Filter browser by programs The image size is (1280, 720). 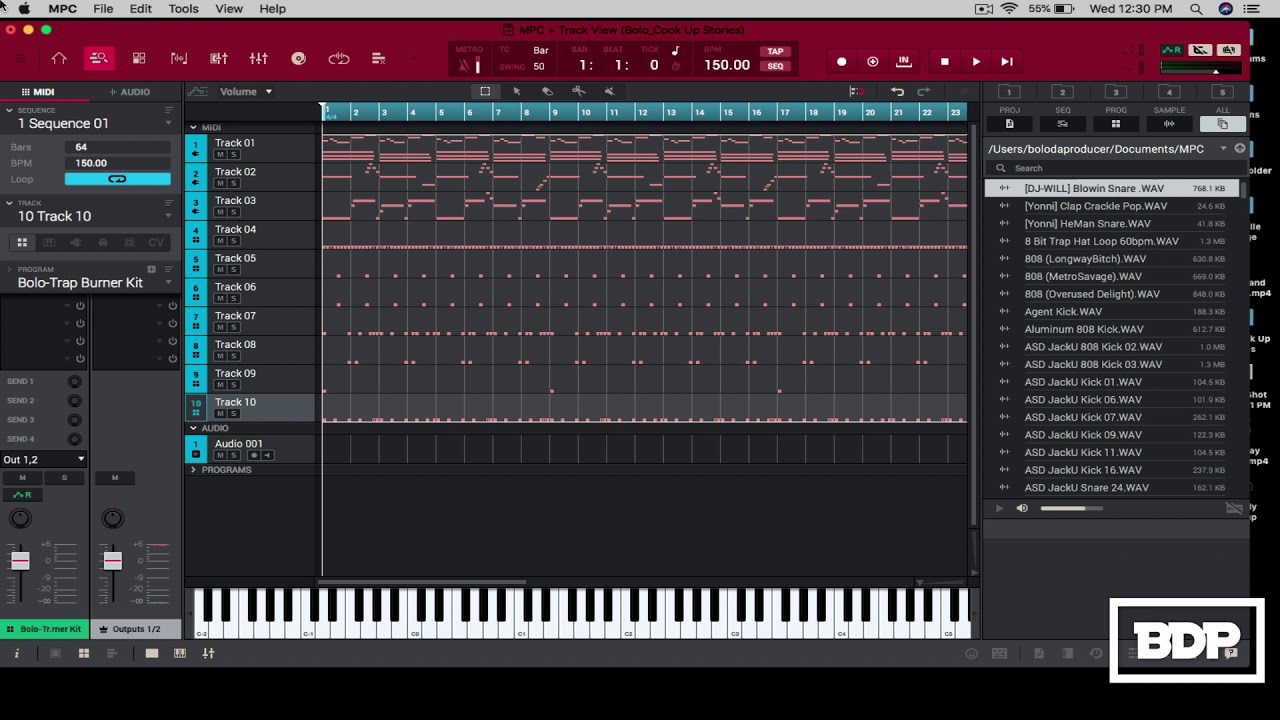[x=1115, y=123]
